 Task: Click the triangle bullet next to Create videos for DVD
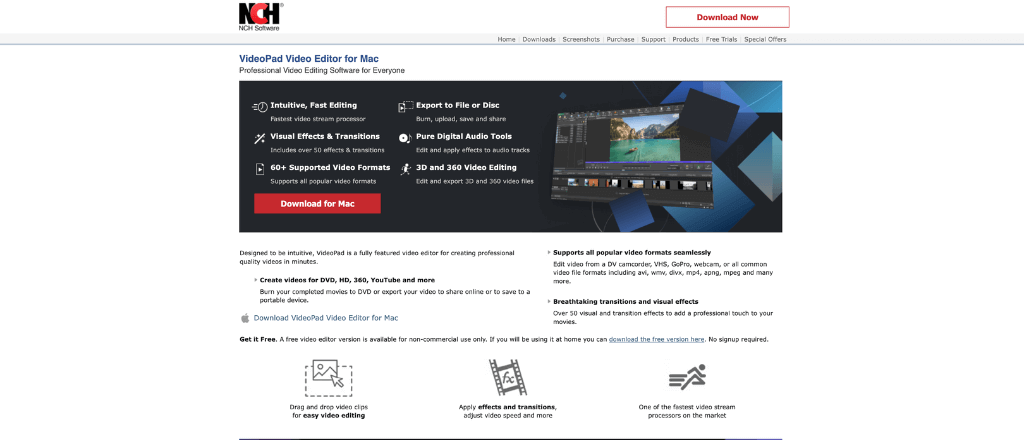point(256,279)
